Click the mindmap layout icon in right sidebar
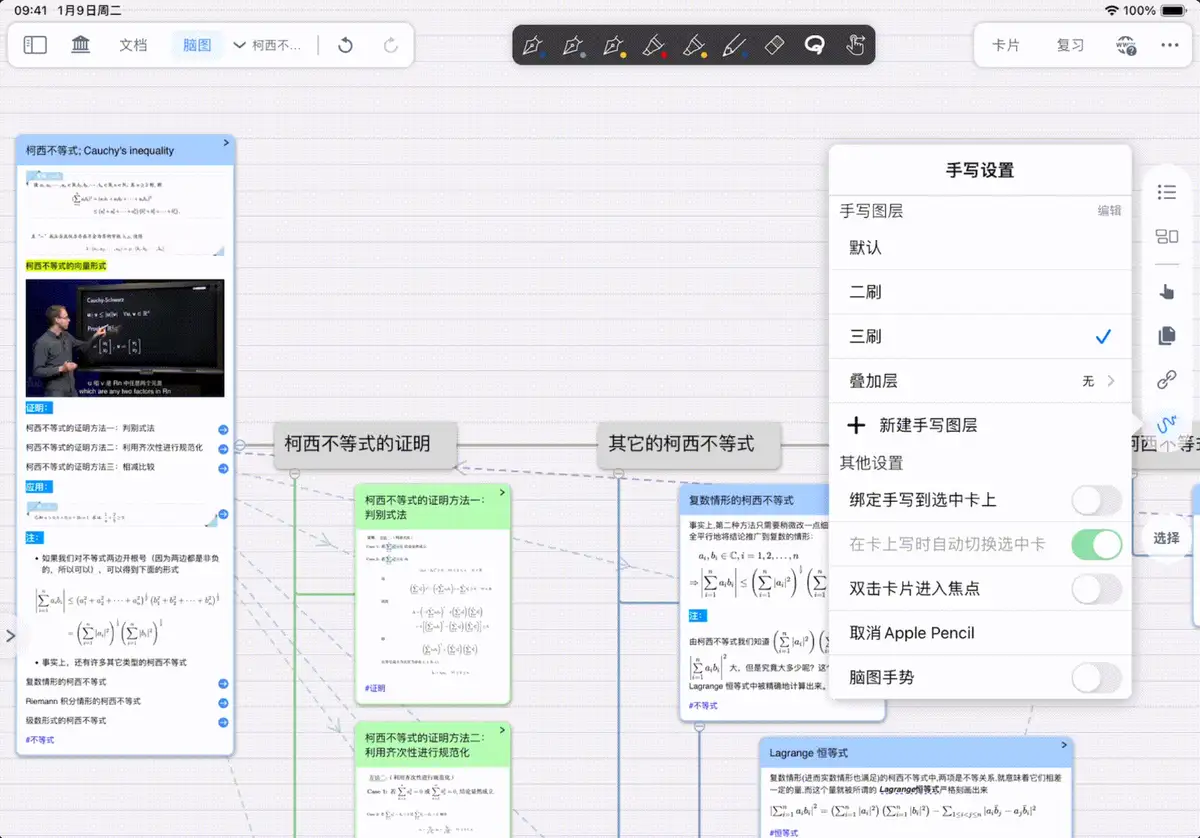The height and width of the screenshot is (838, 1200). coord(1166,237)
